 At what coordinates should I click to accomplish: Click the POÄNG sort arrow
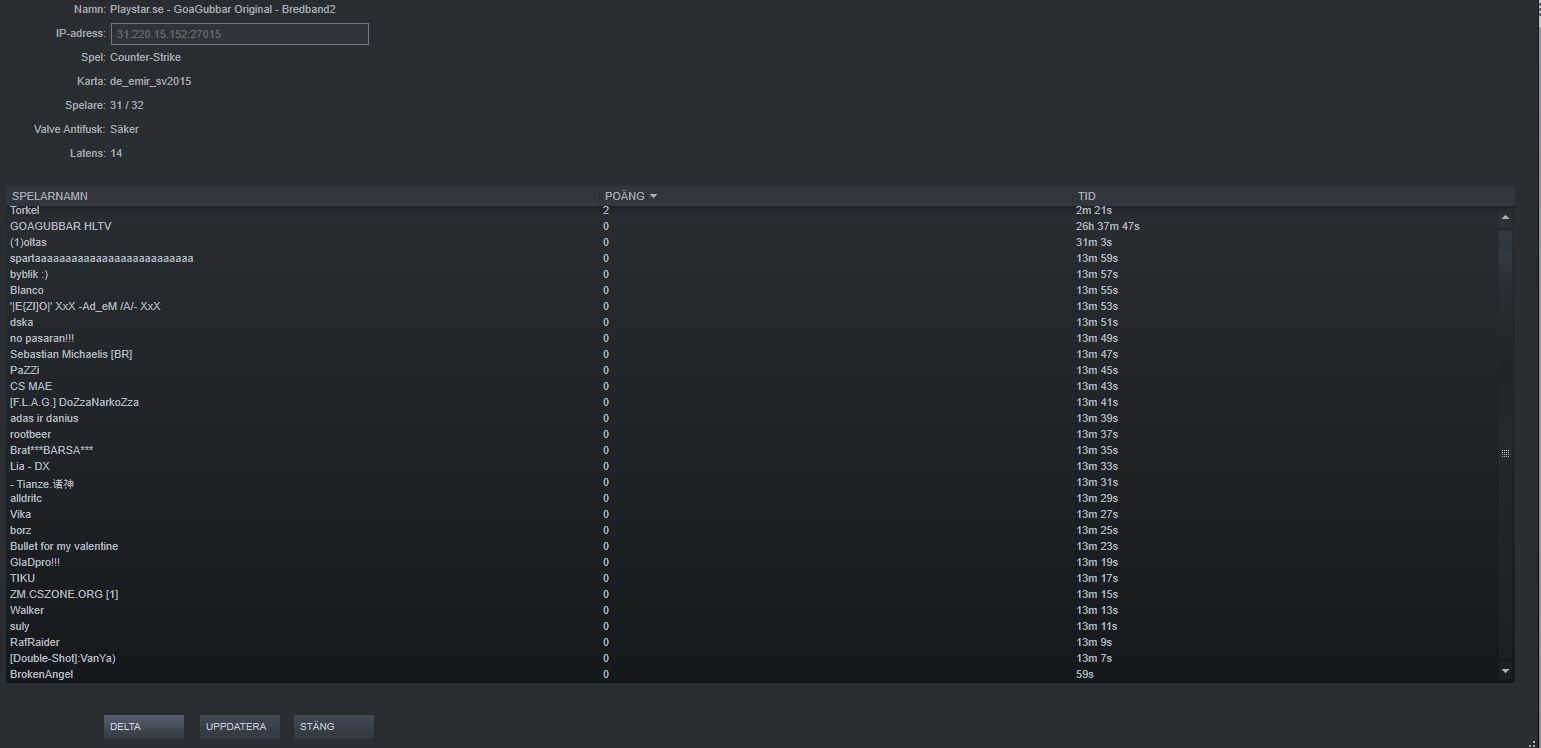tap(653, 196)
